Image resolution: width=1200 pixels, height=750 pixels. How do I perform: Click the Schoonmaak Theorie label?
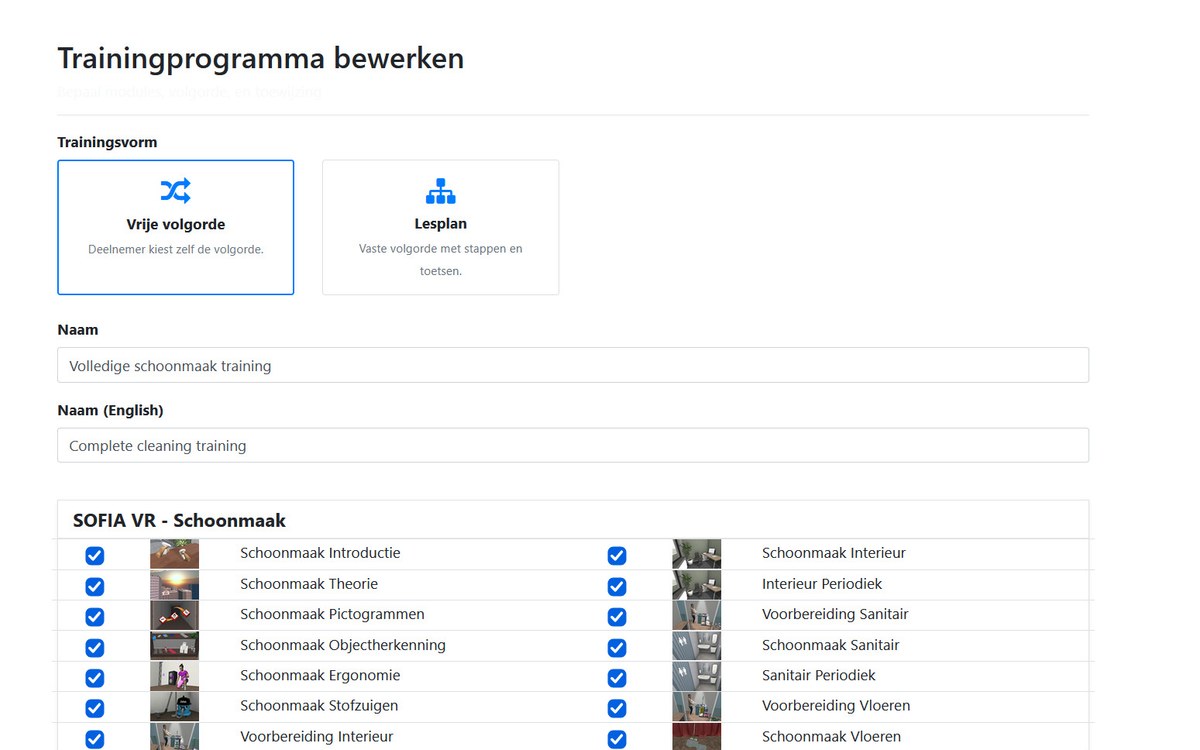pos(309,584)
